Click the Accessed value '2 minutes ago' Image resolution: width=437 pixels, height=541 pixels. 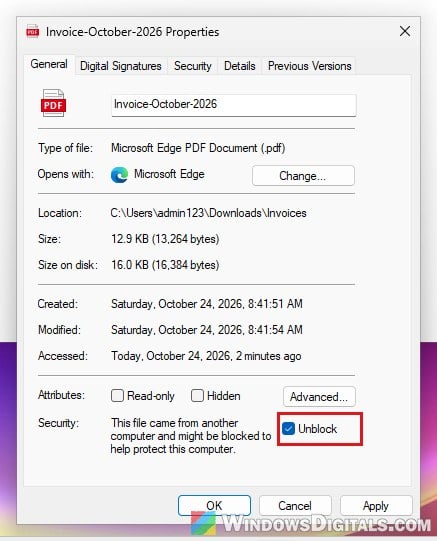(206, 356)
